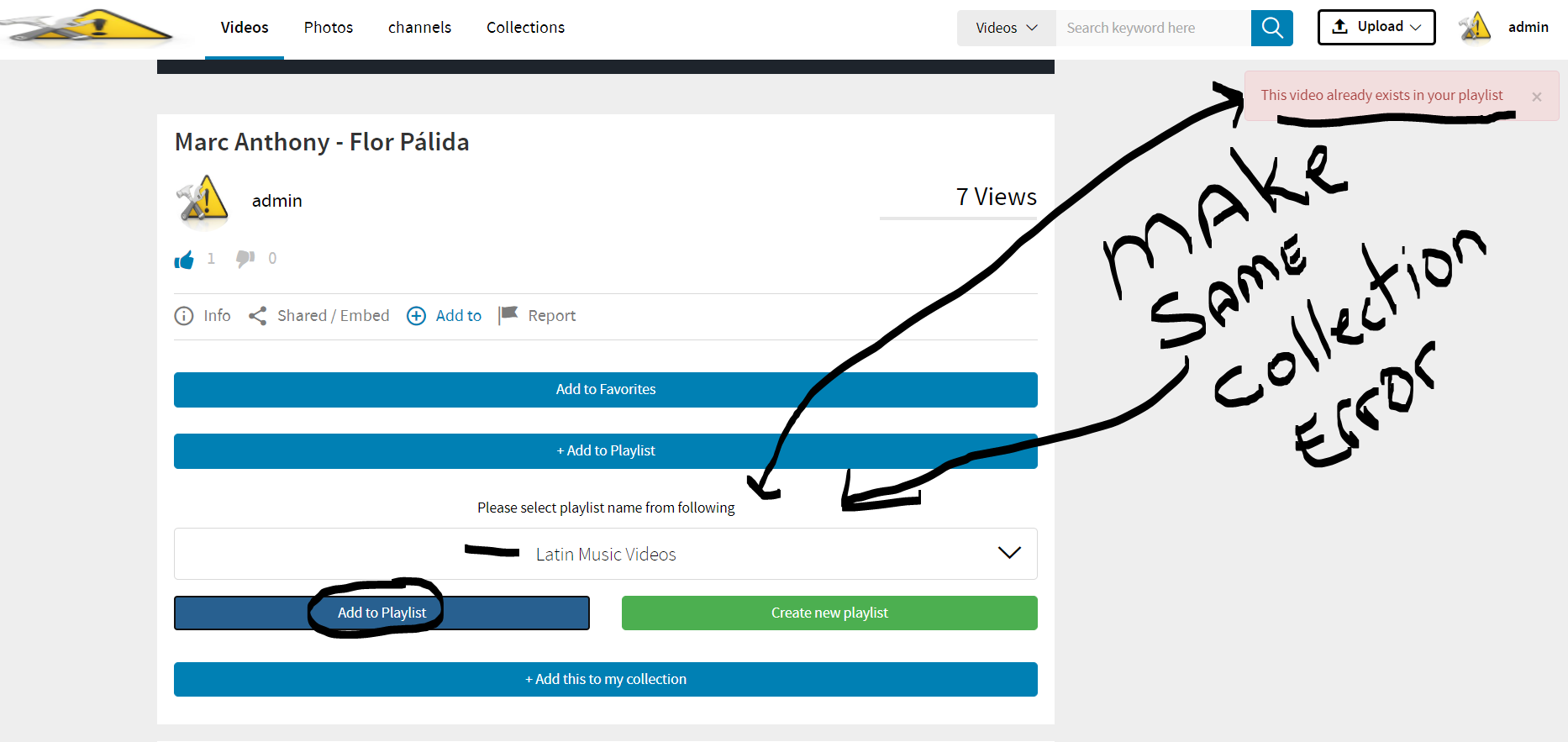The width and height of the screenshot is (1568, 742).
Task: Click the video title Marc Anthony - Flor Pálida
Action: [322, 142]
